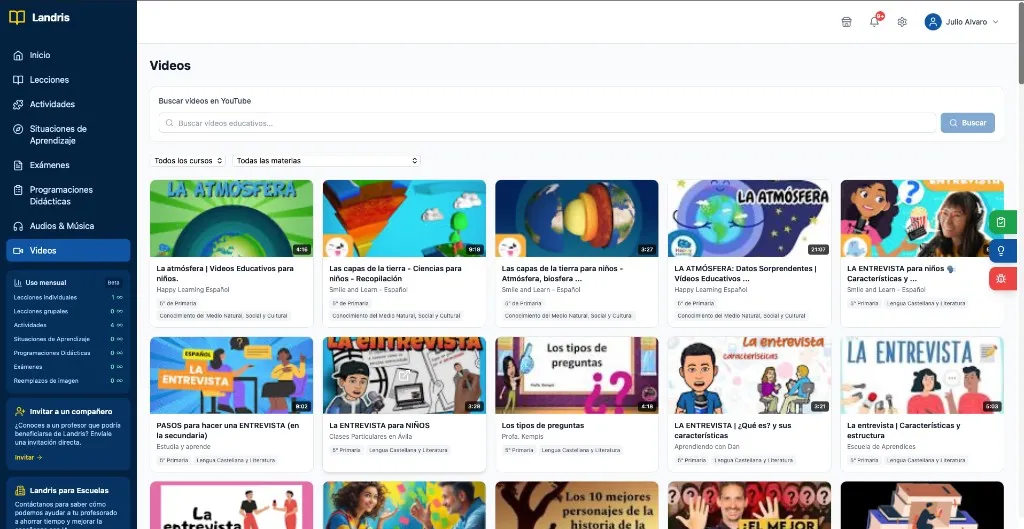Open notifications bell icon
Screen dimensions: 1024x529
(x=874, y=22)
